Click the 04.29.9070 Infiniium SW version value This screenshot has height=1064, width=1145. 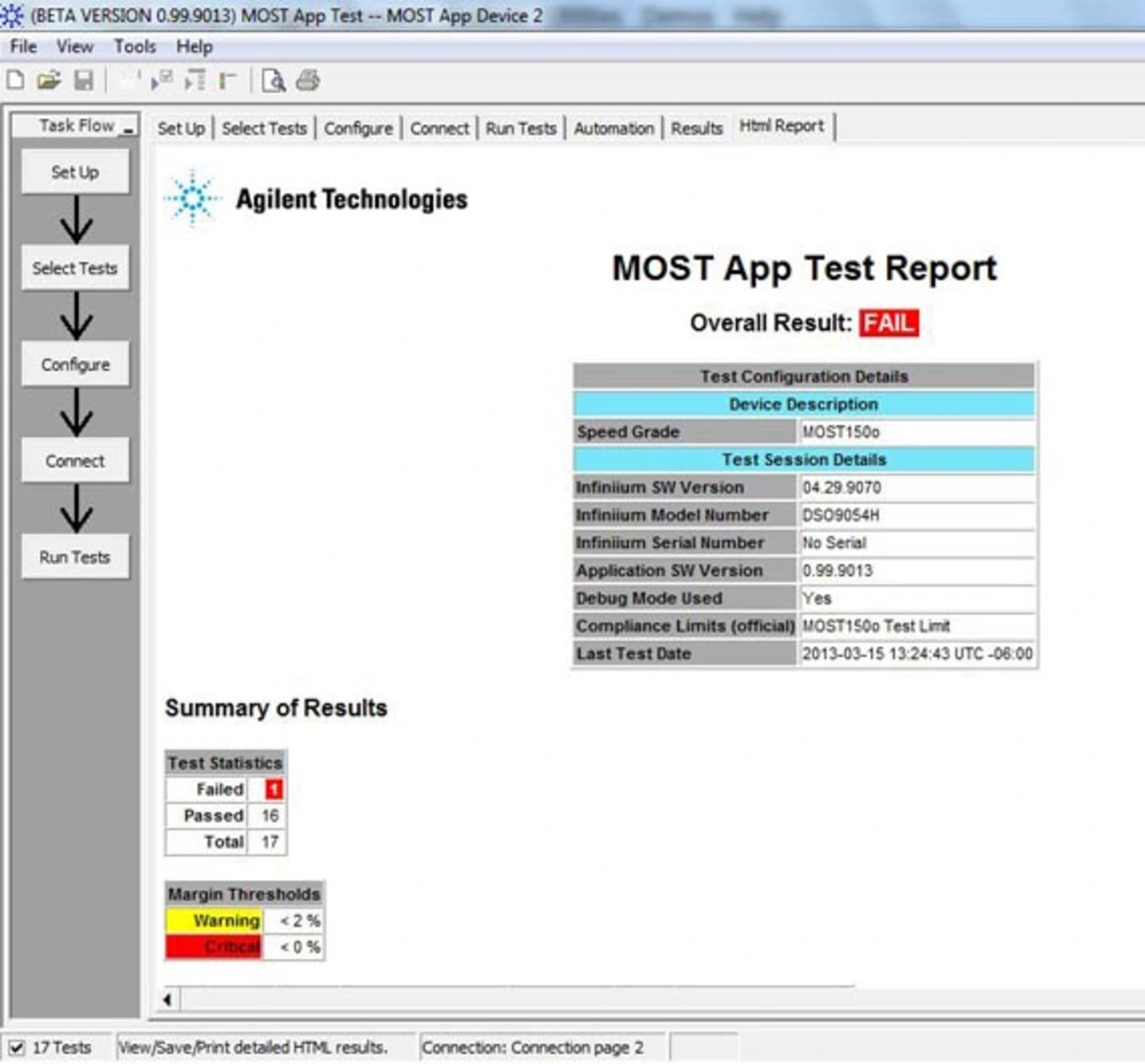pyautogui.click(x=917, y=487)
